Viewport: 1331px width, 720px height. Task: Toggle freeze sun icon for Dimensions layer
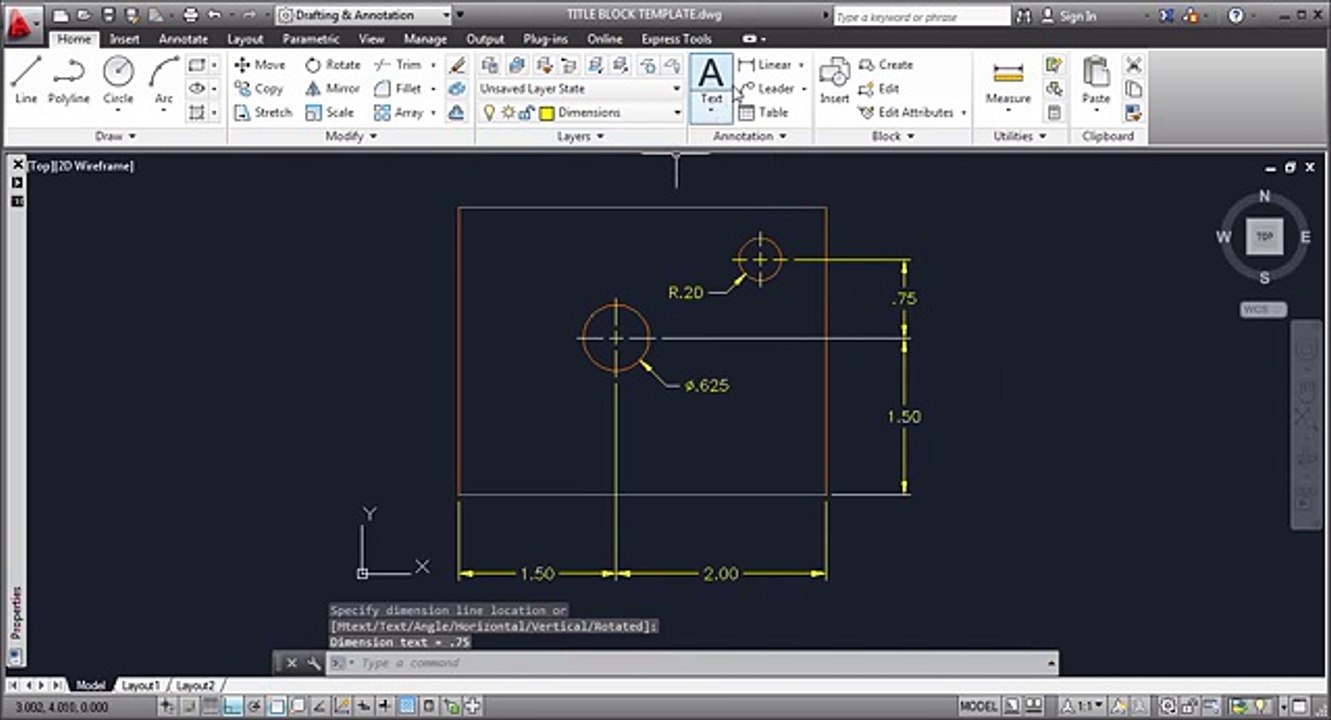[x=507, y=112]
